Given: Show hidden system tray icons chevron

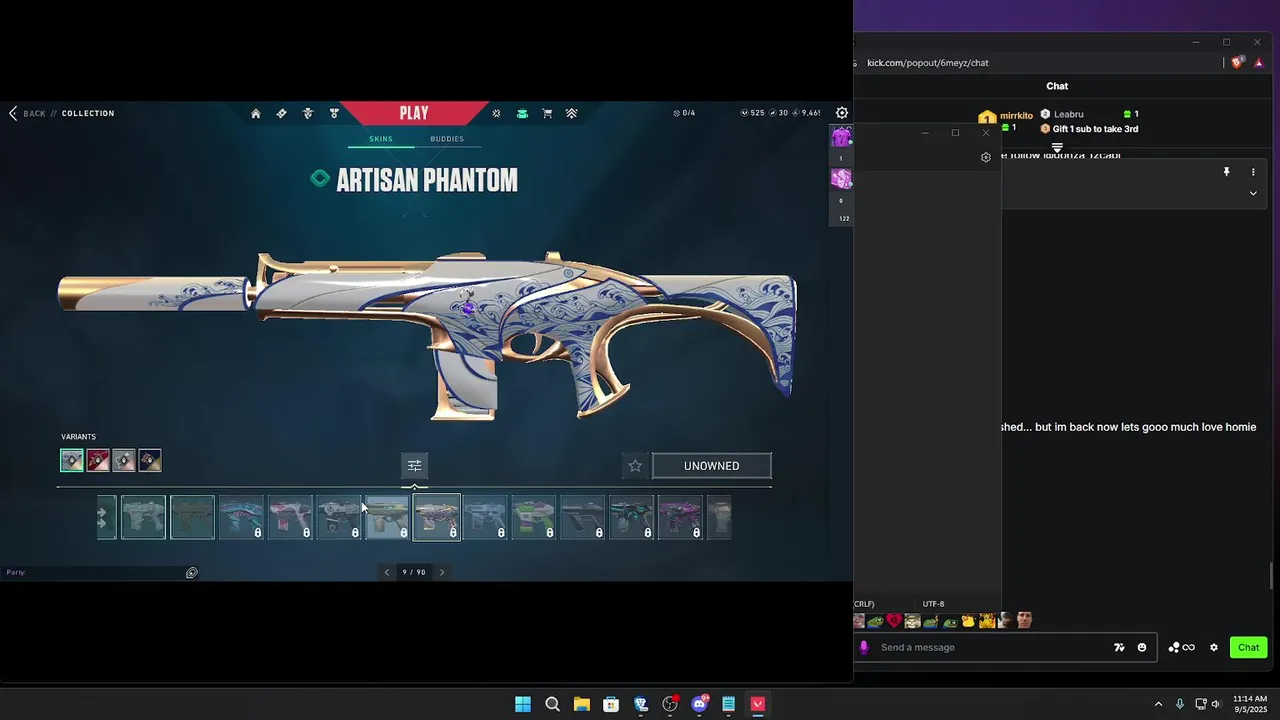Looking at the screenshot, I should (x=1158, y=704).
